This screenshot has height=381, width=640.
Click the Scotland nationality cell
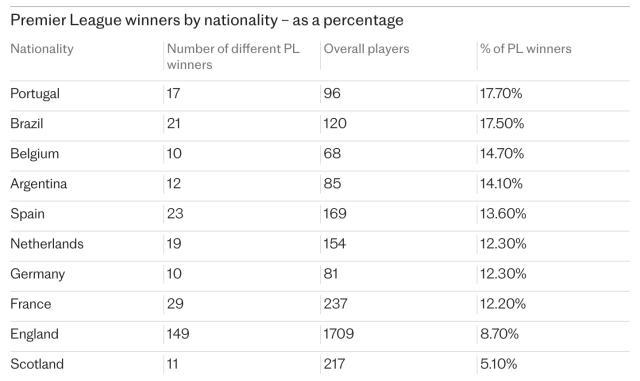tap(37, 364)
